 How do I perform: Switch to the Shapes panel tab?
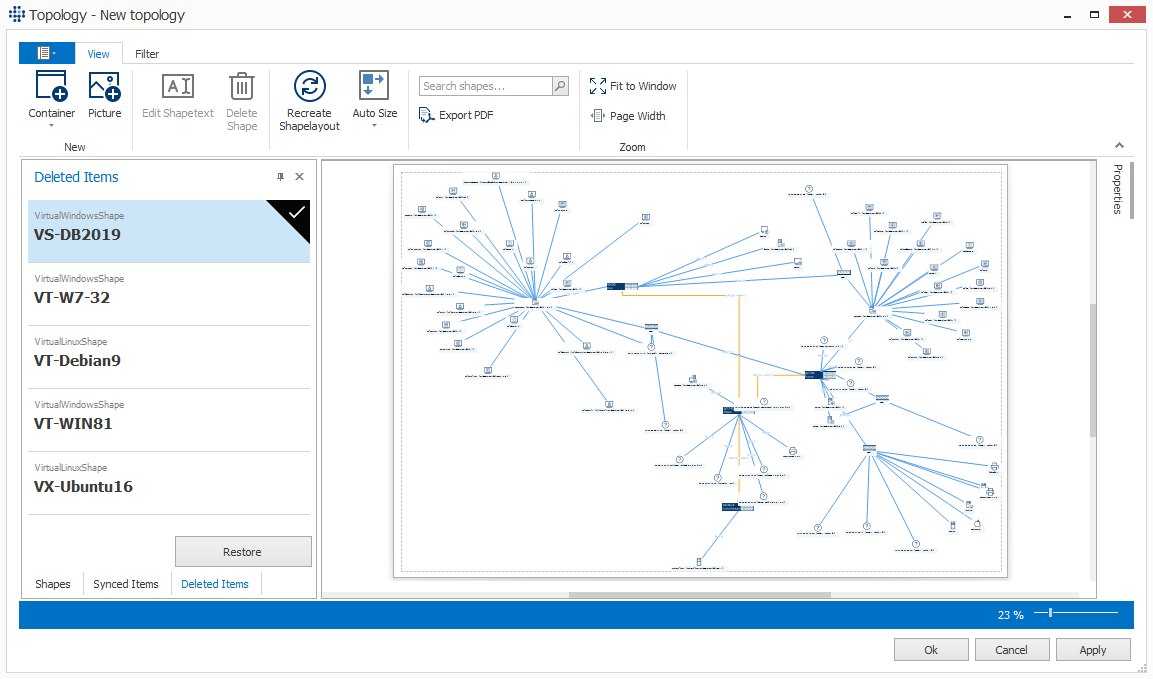(53, 584)
